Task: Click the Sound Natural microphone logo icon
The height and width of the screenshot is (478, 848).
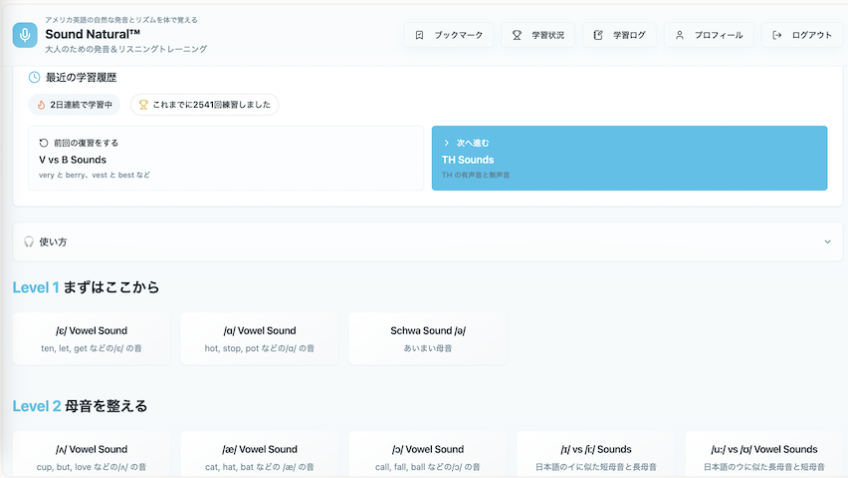Action: coord(25,35)
